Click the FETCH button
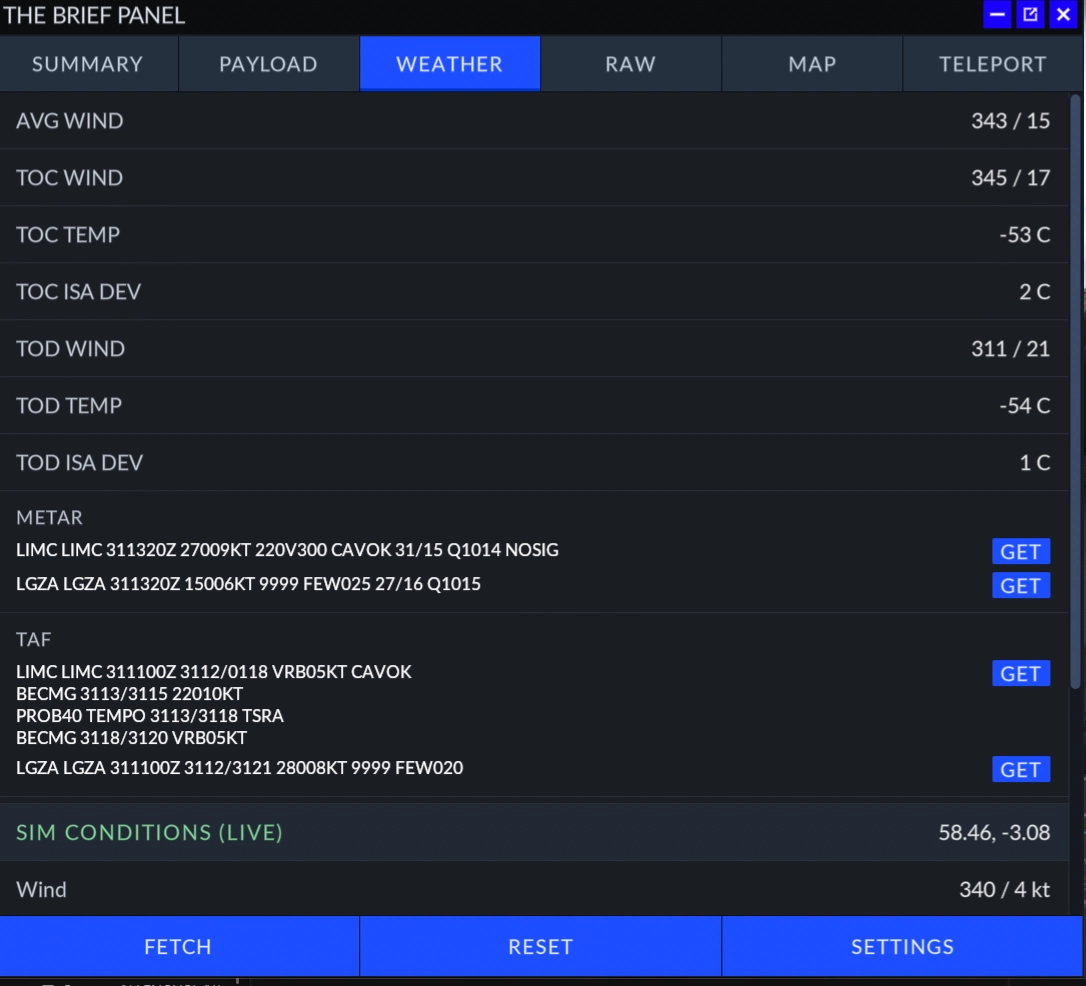This screenshot has height=986, width=1086. (179, 946)
